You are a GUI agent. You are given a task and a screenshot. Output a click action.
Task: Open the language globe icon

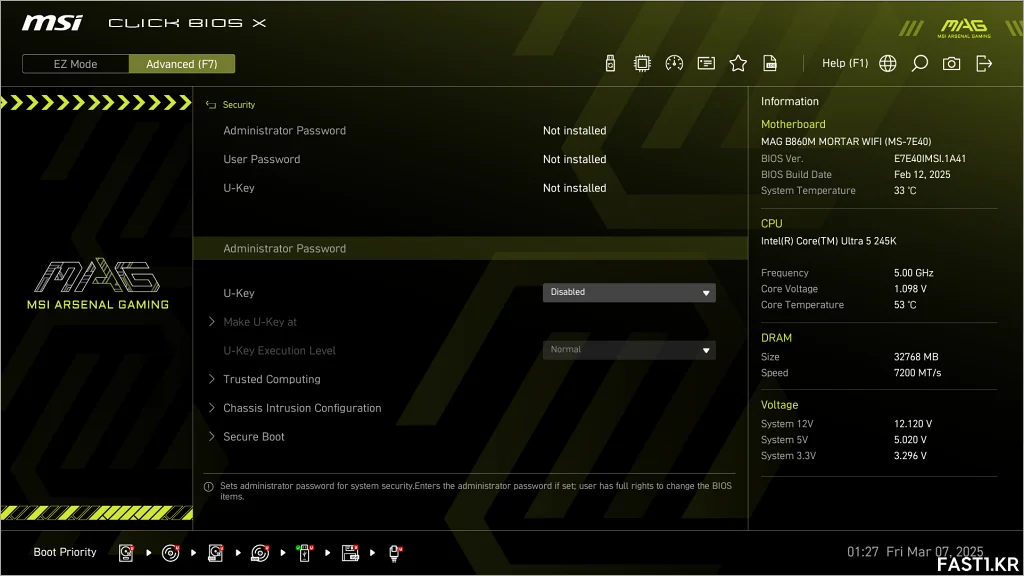(x=888, y=63)
